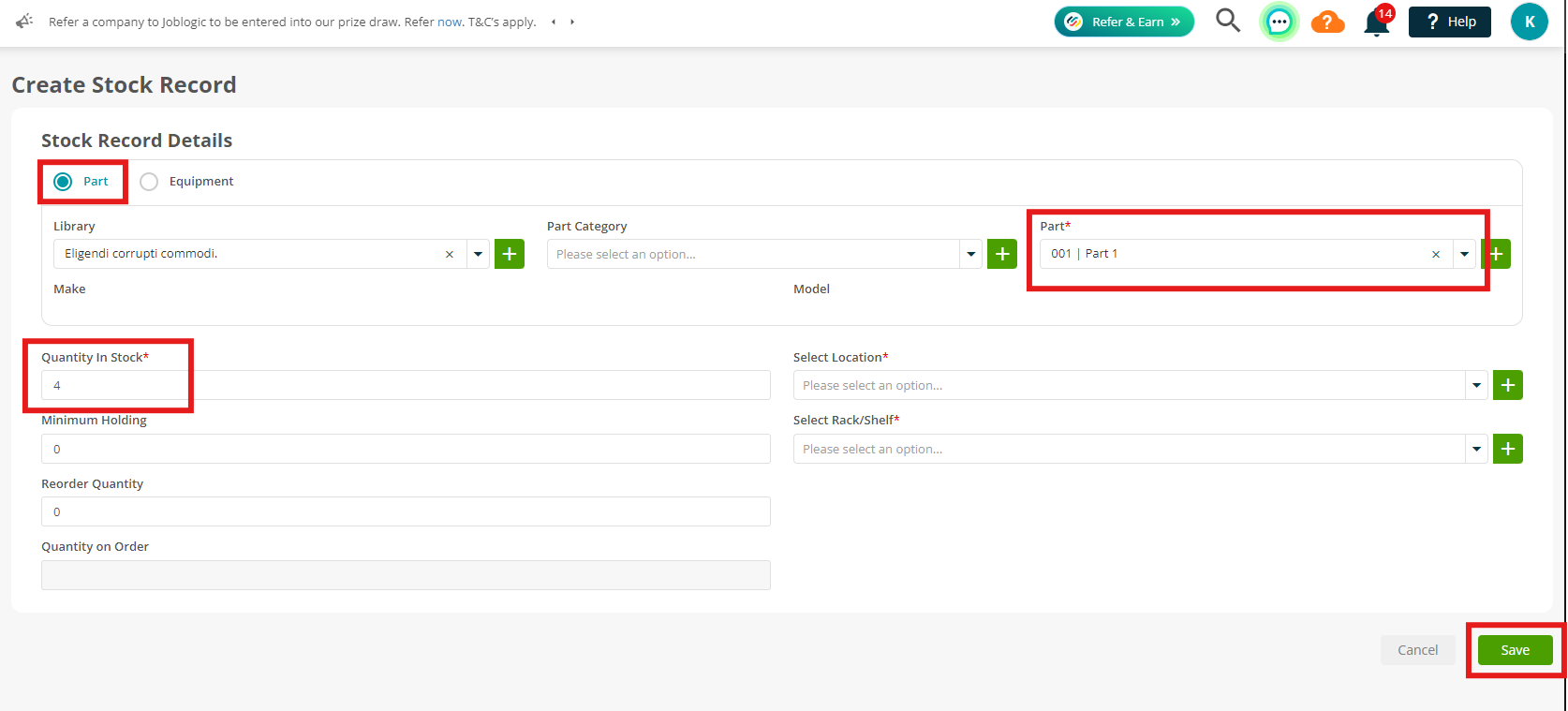Image resolution: width=1568 pixels, height=711 pixels.
Task: Add new Part with green plus
Action: (x=1497, y=254)
